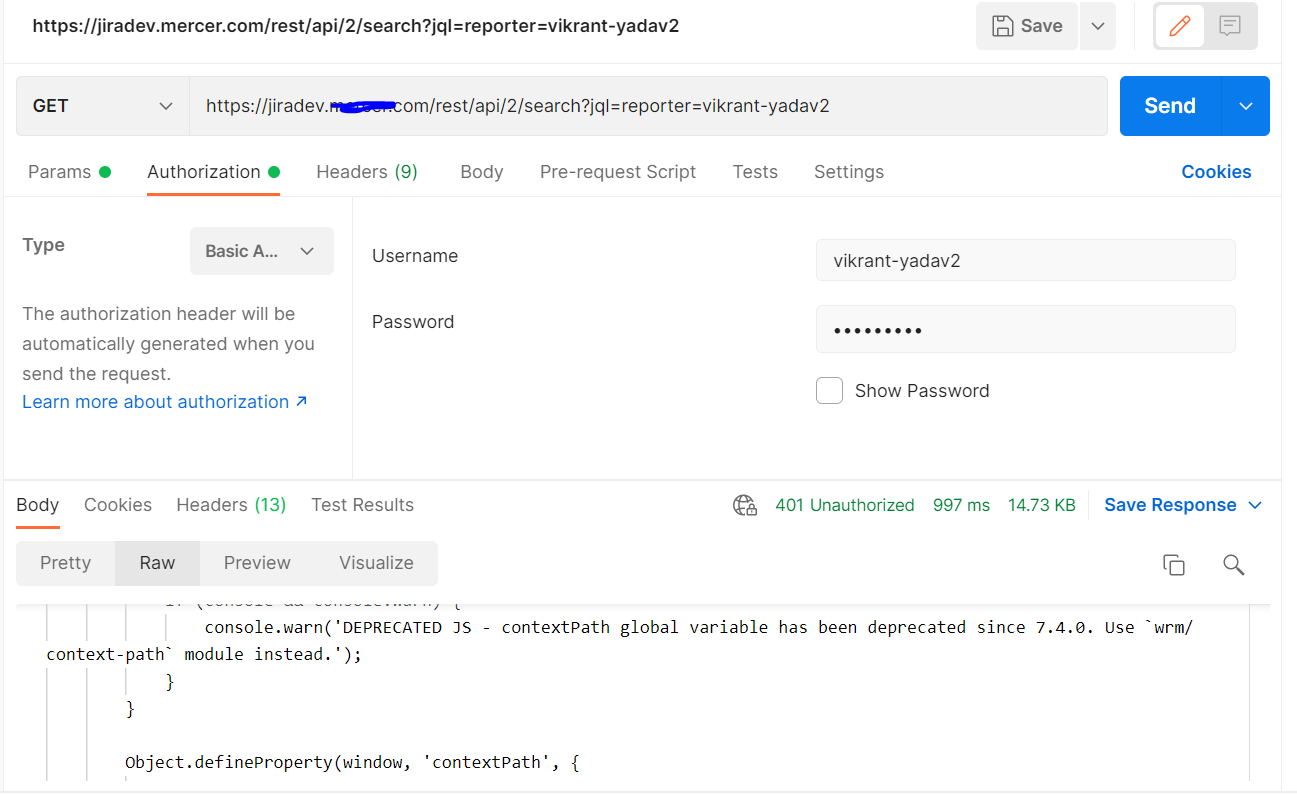The height and width of the screenshot is (794, 1297).
Task: Switch response view to Pretty
Action: 65,563
